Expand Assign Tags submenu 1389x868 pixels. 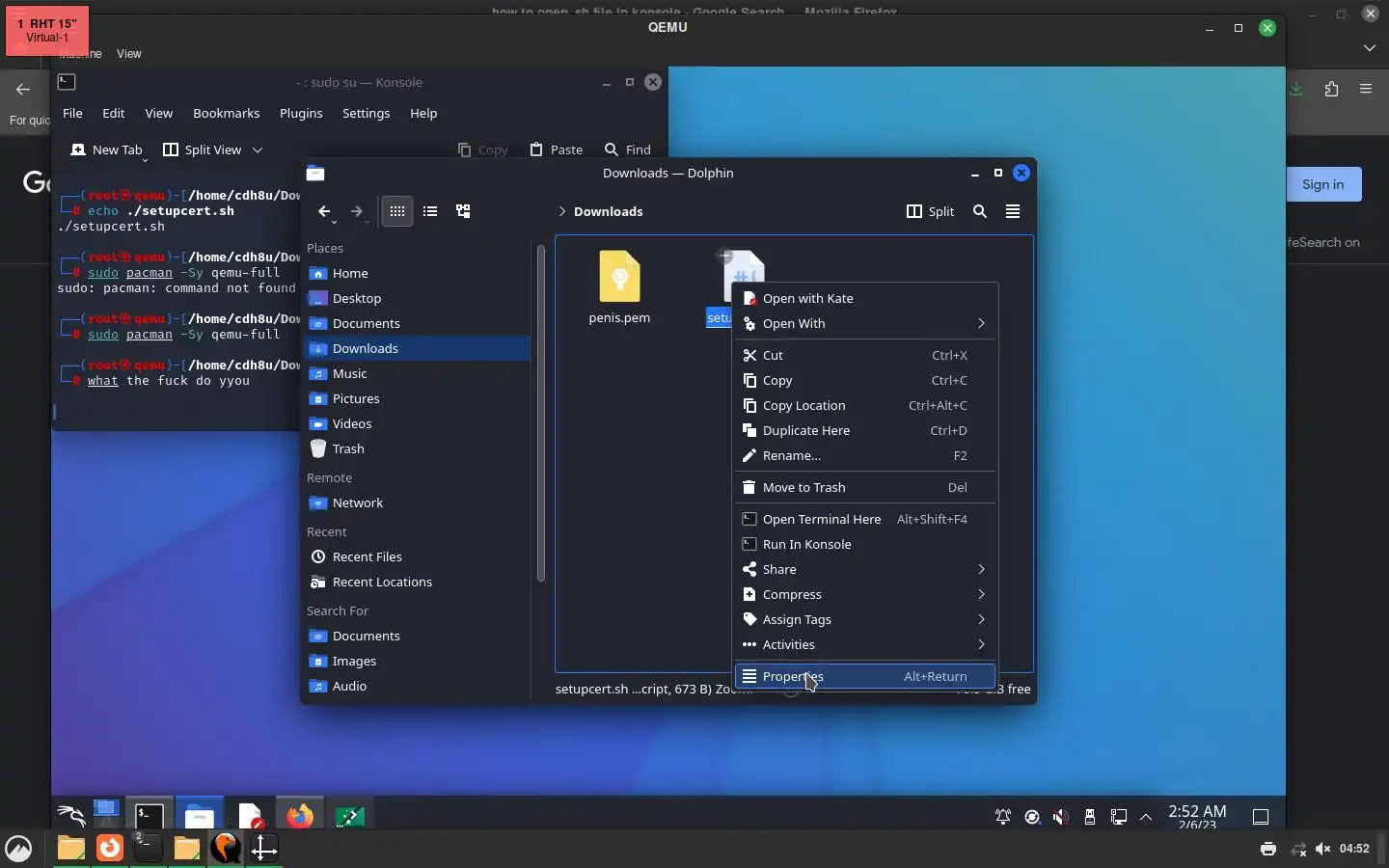(865, 619)
